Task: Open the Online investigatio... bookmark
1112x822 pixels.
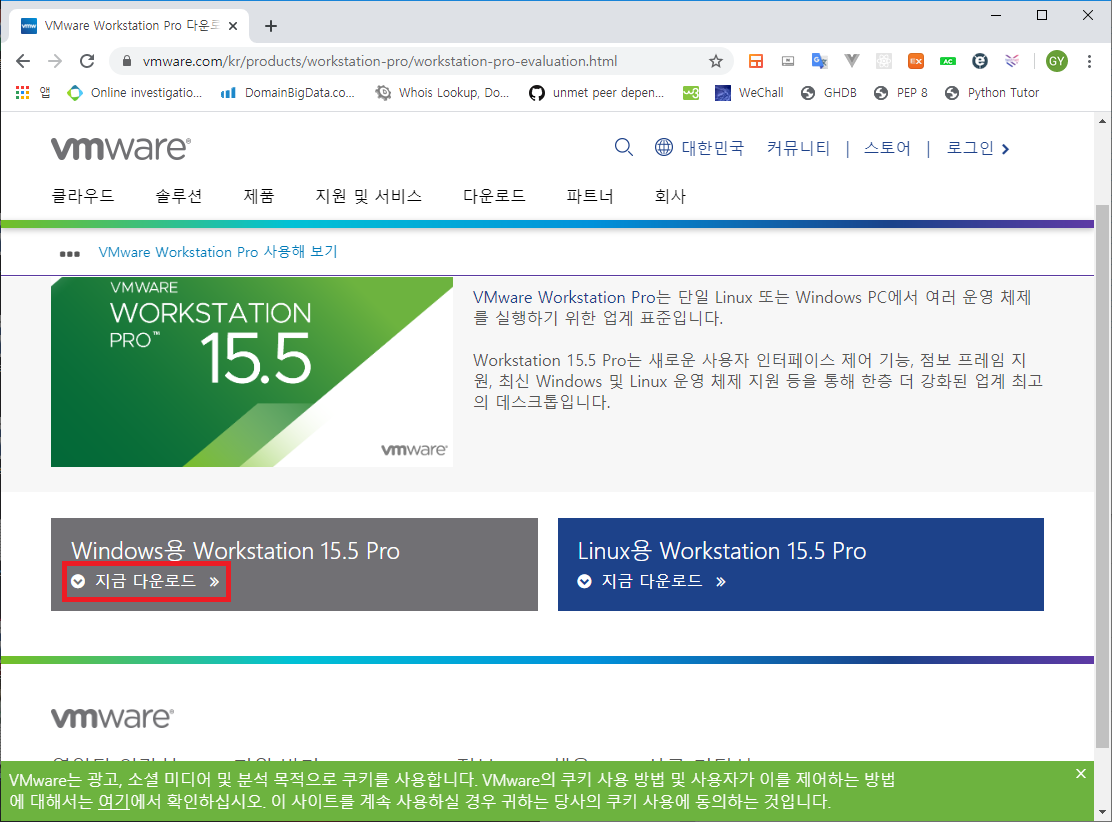Action: [135, 92]
